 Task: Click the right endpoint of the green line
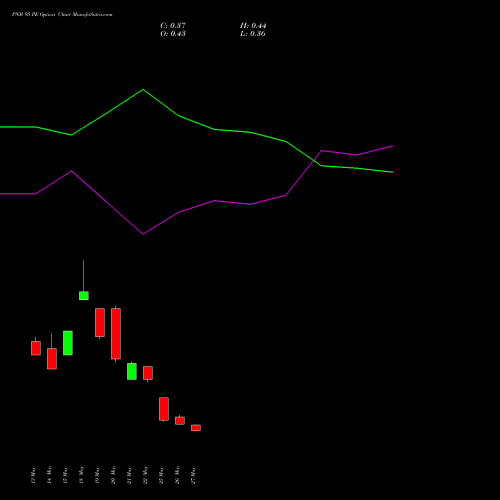coord(393,172)
